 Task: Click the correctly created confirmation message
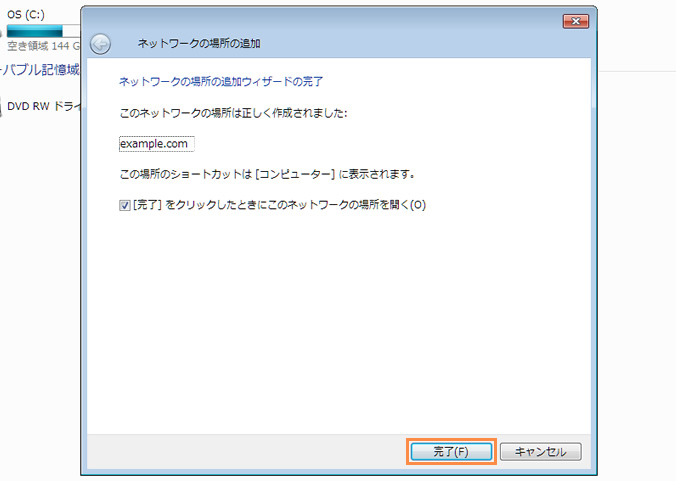point(233,114)
